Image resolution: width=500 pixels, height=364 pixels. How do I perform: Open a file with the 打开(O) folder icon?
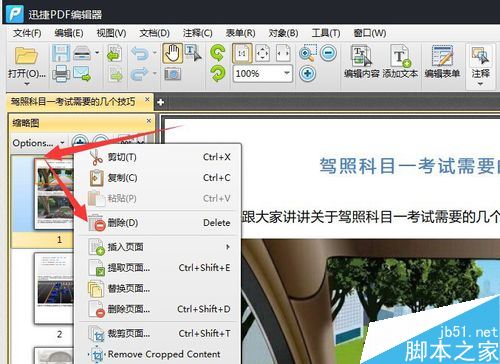tap(26, 56)
